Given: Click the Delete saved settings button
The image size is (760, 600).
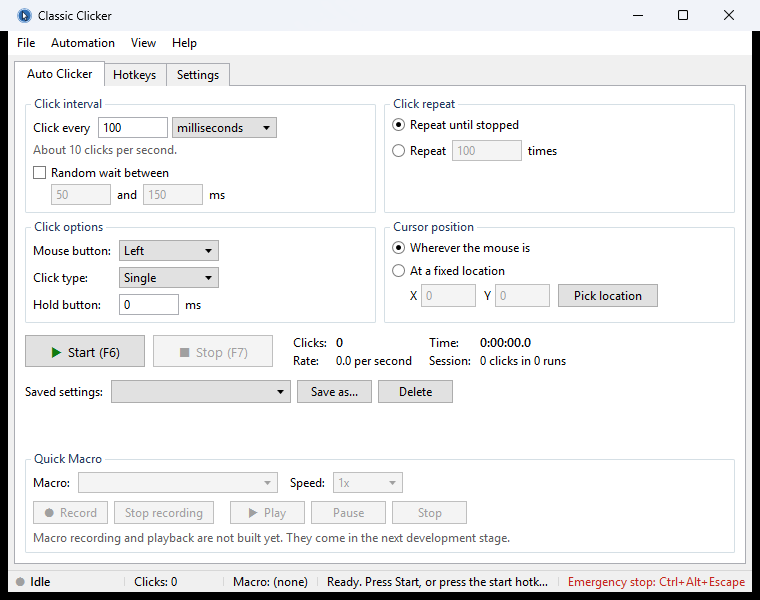Looking at the screenshot, I should point(415,392).
